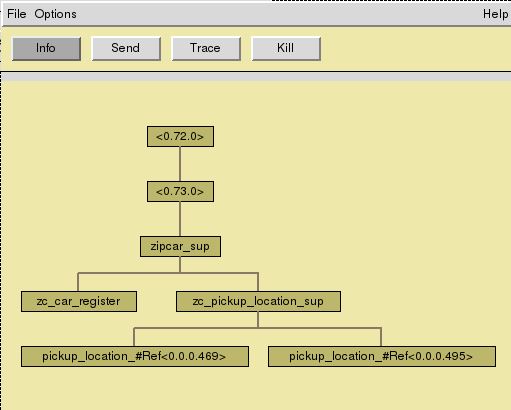This screenshot has height=410, width=511.
Task: Open the File menu
Action: (17, 14)
